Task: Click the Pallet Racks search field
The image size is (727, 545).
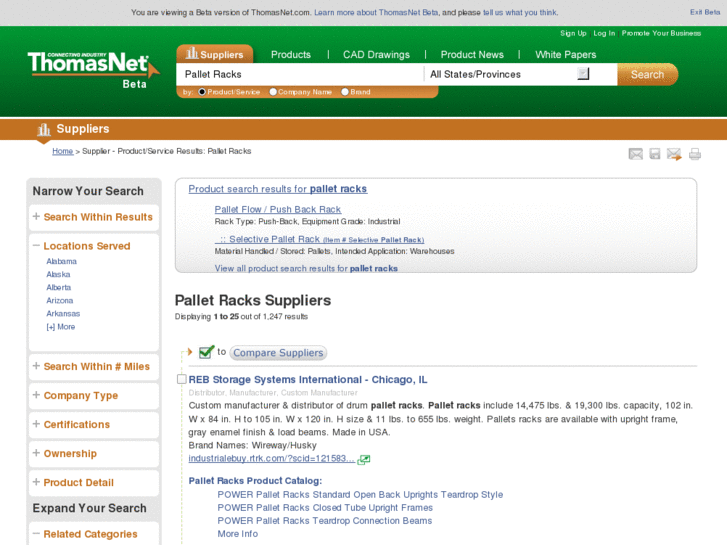Action: coord(300,74)
